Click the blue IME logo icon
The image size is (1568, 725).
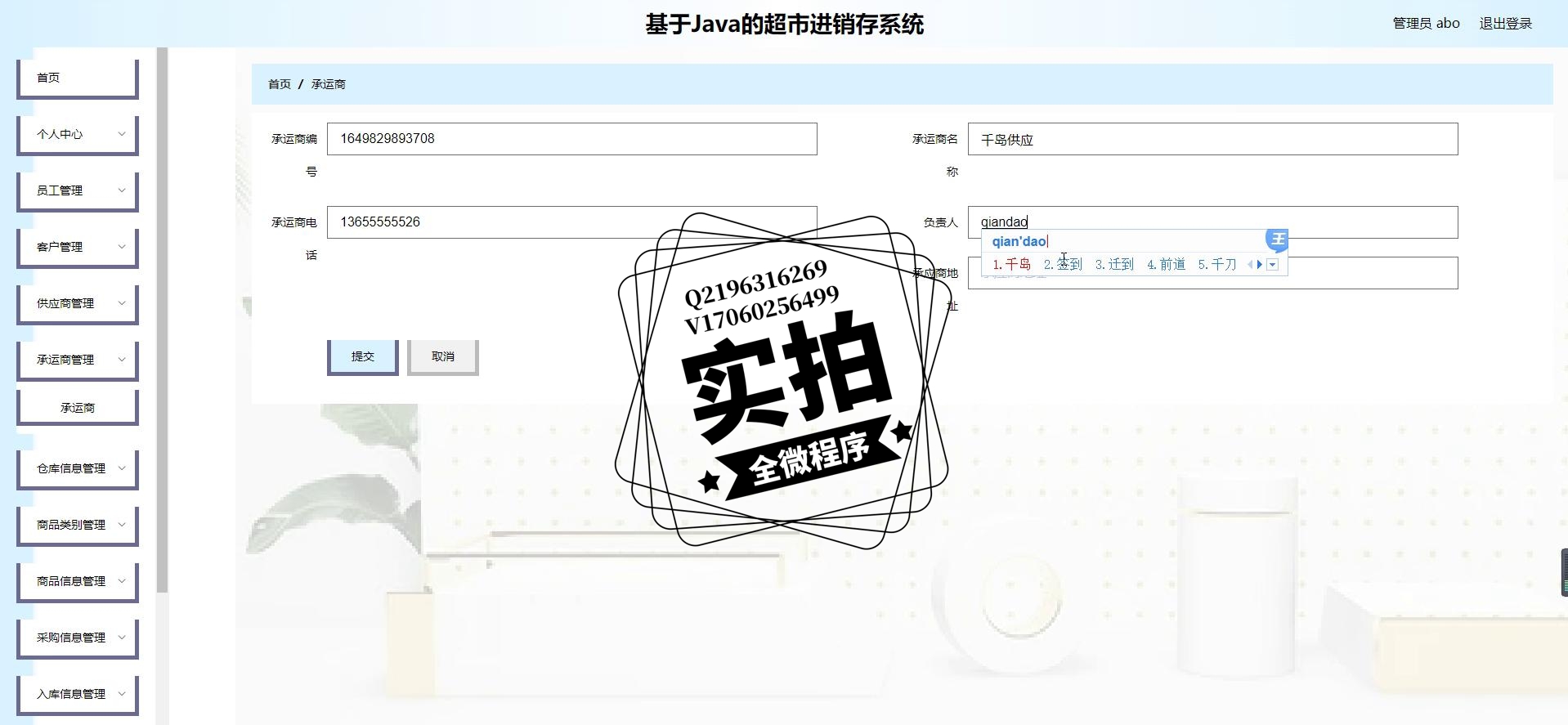point(1277,239)
